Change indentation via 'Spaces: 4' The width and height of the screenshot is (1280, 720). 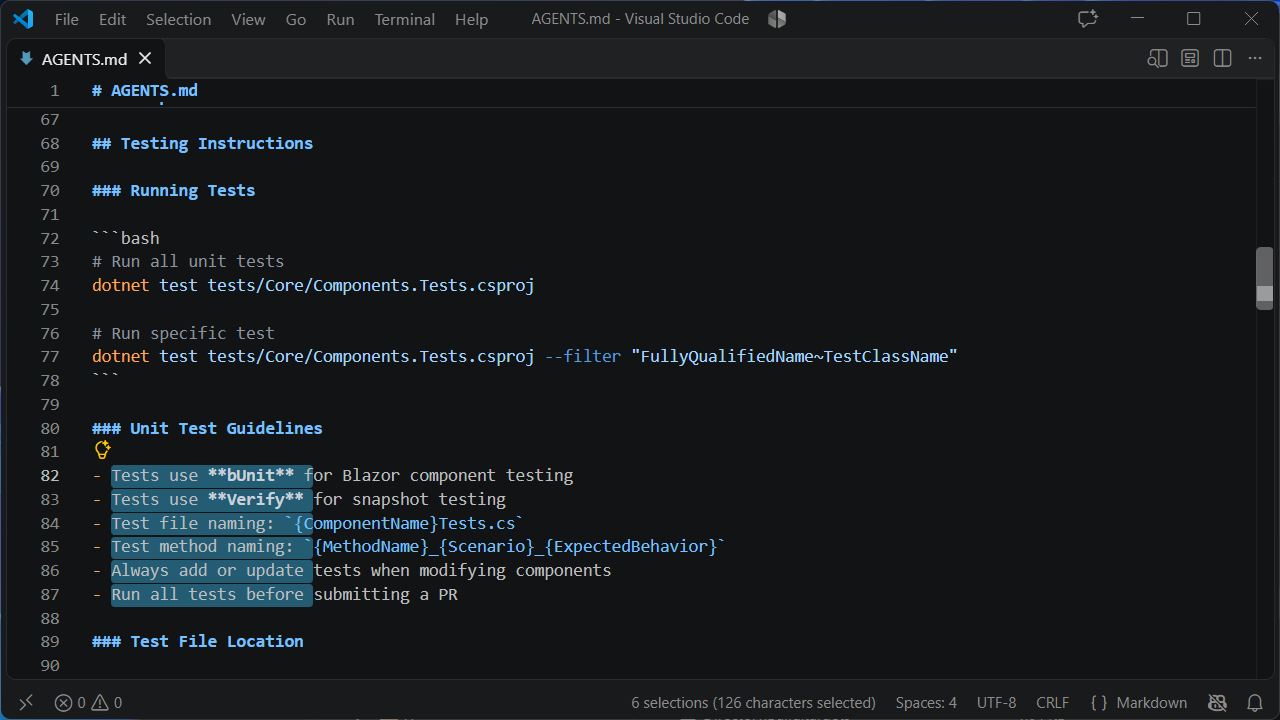(926, 703)
